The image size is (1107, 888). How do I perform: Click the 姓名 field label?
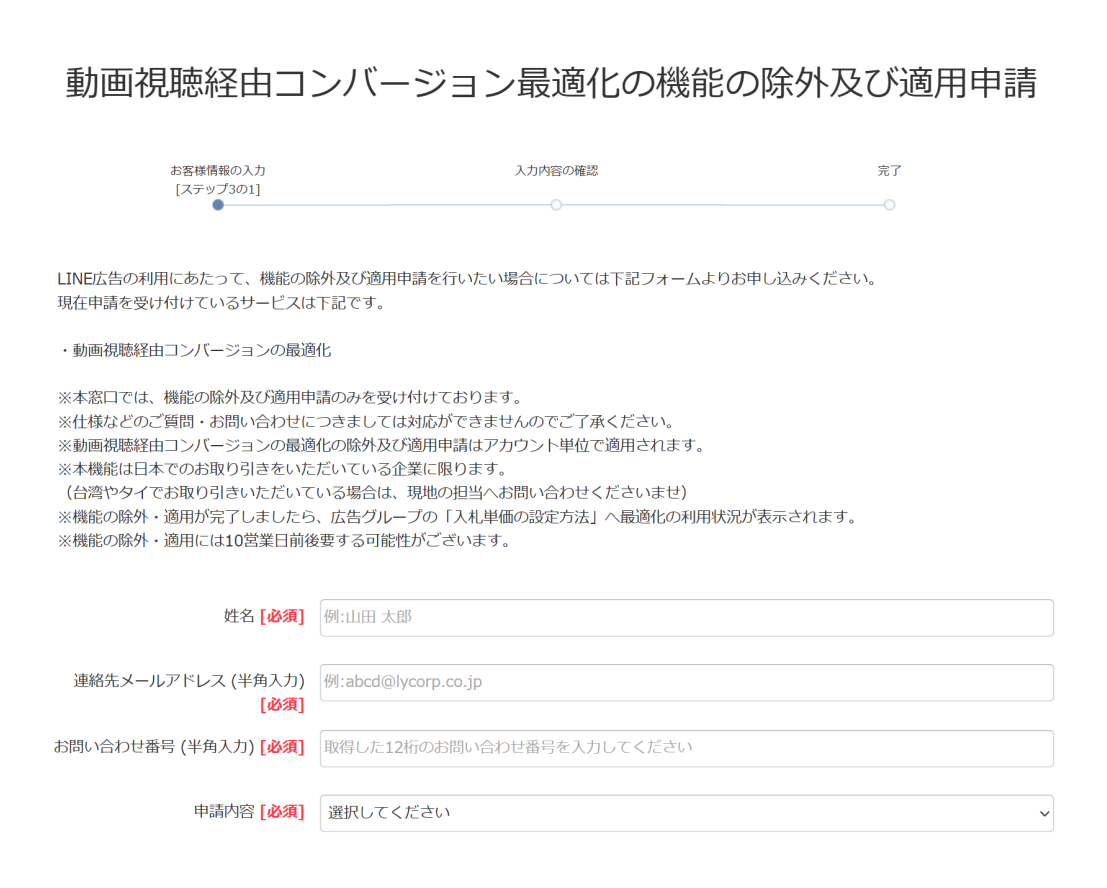coord(239,616)
